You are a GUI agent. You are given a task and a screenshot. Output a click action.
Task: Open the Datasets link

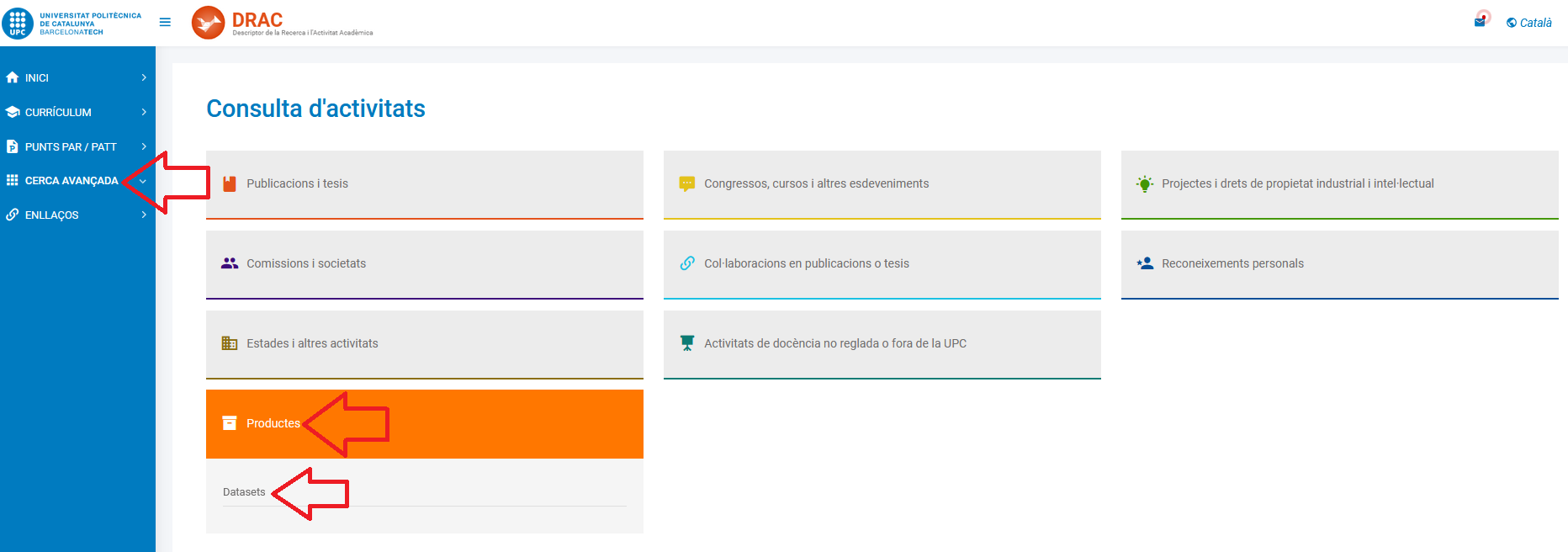(x=244, y=492)
